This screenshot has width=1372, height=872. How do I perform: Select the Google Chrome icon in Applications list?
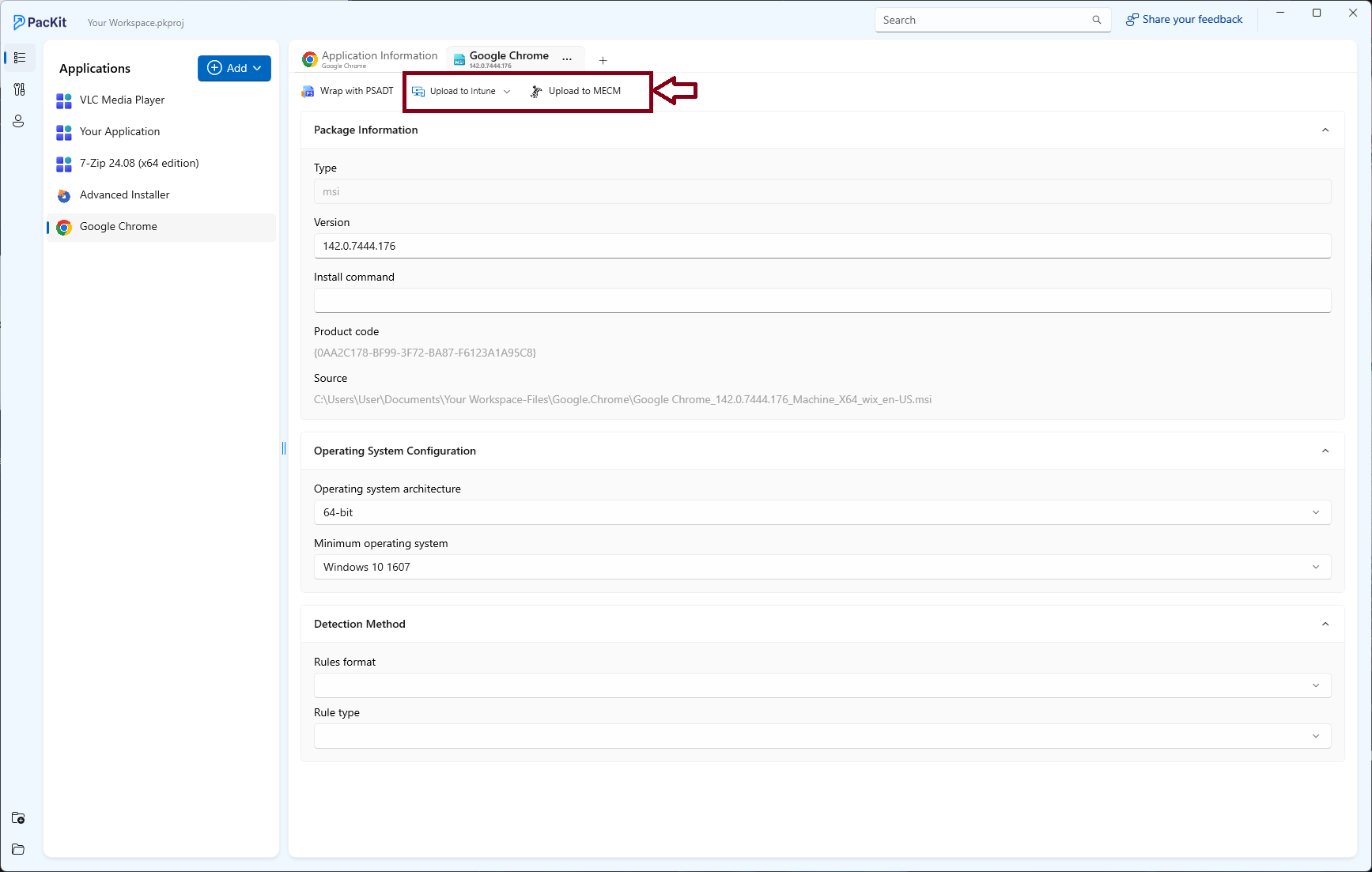[x=63, y=227]
